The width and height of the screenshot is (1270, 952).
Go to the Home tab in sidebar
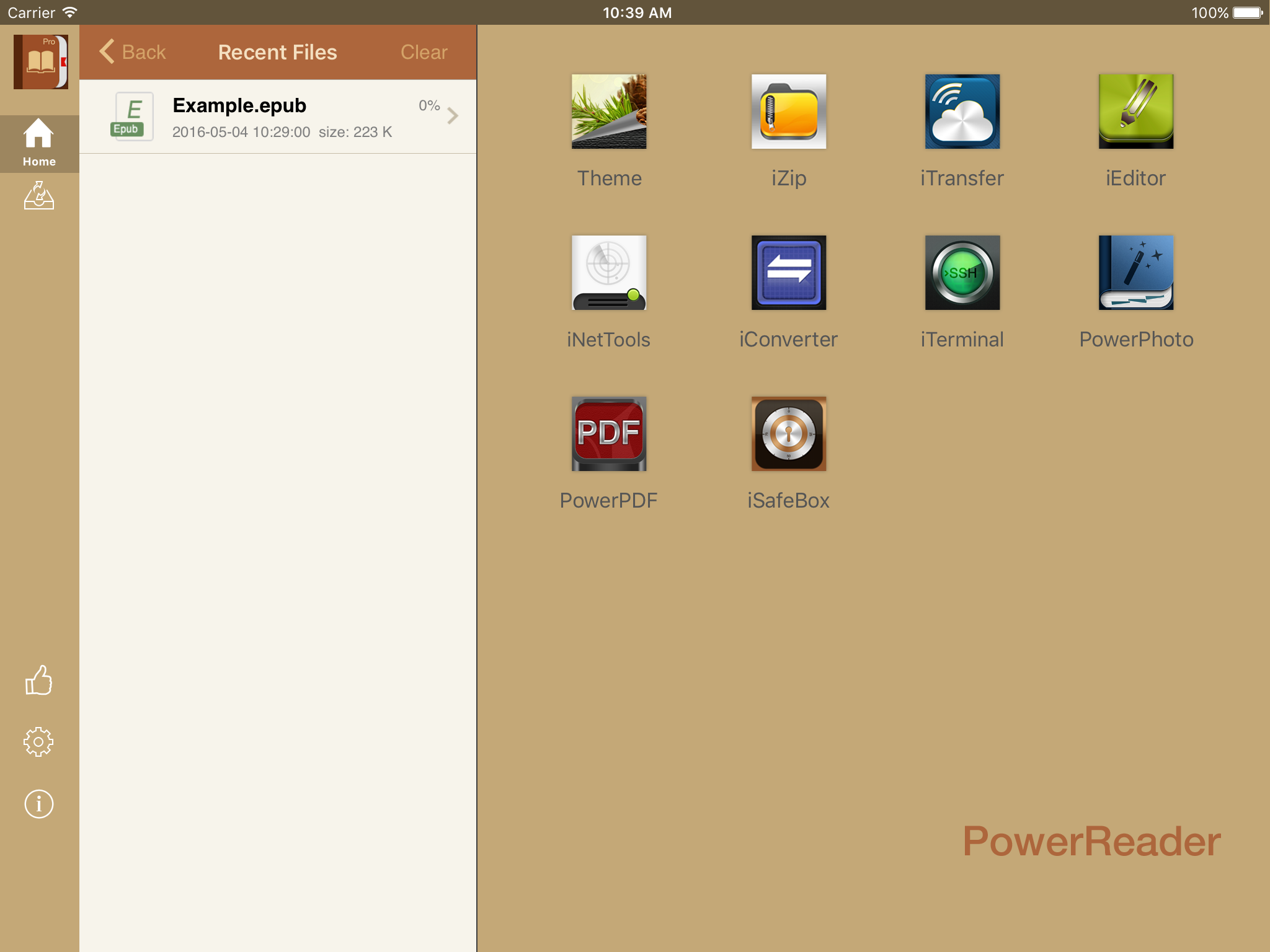coord(39,143)
